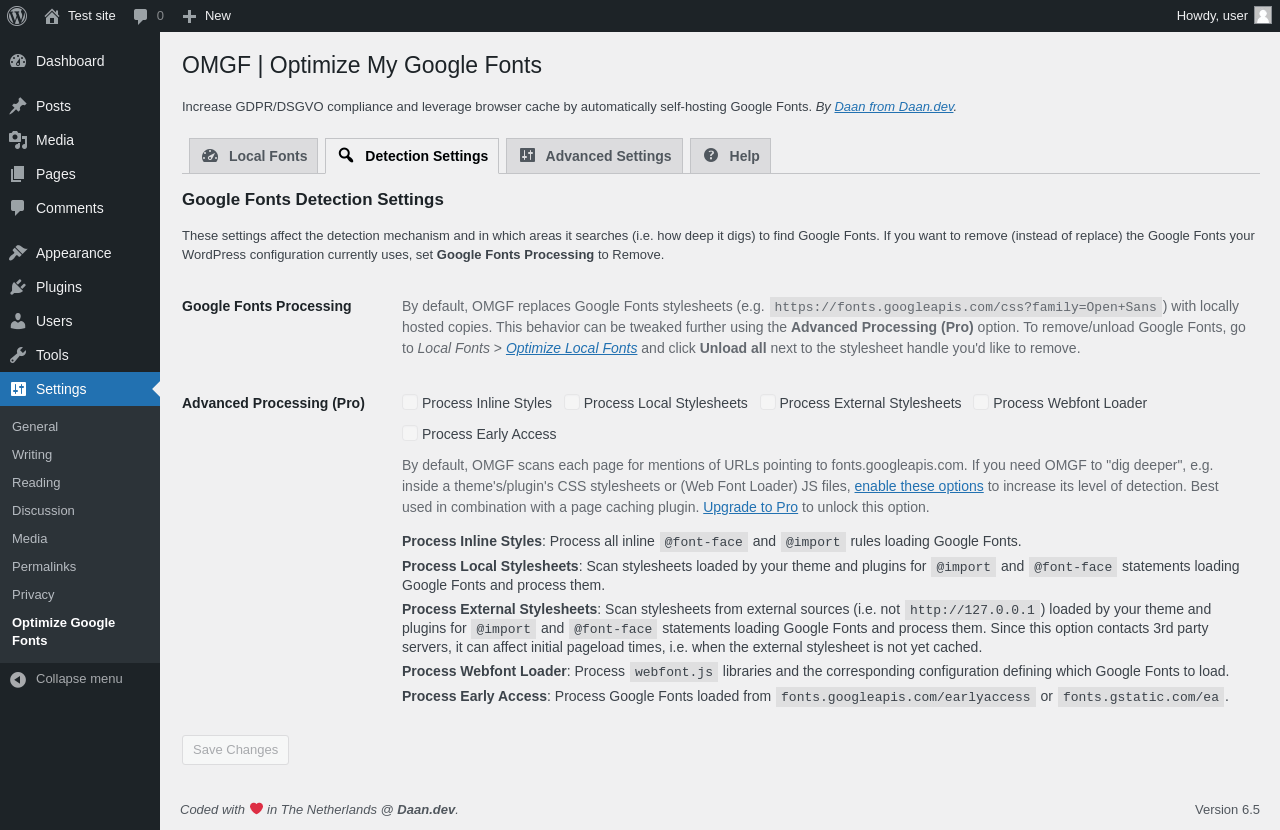1280x830 pixels.
Task: Click the Users person icon
Action: click(18, 321)
